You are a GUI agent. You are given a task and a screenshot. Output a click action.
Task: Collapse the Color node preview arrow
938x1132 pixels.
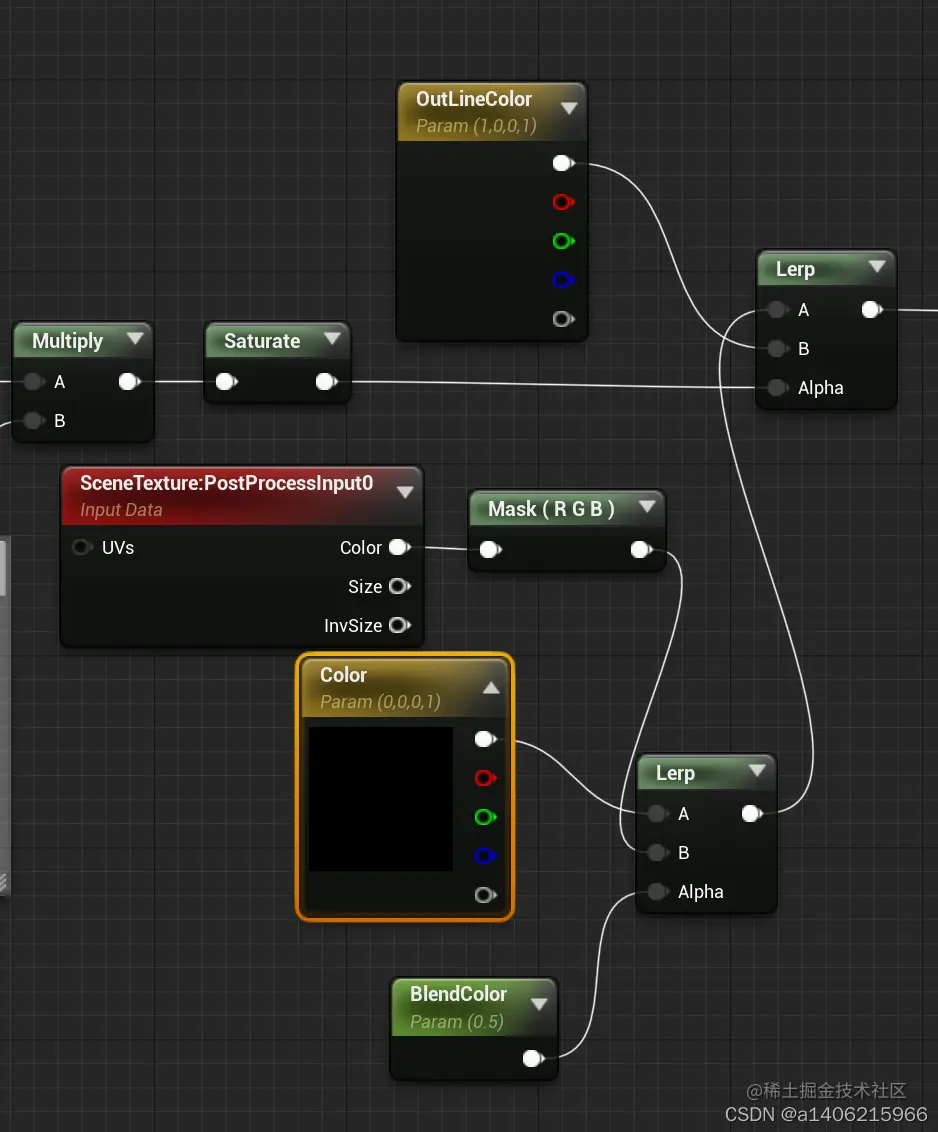pos(491,687)
